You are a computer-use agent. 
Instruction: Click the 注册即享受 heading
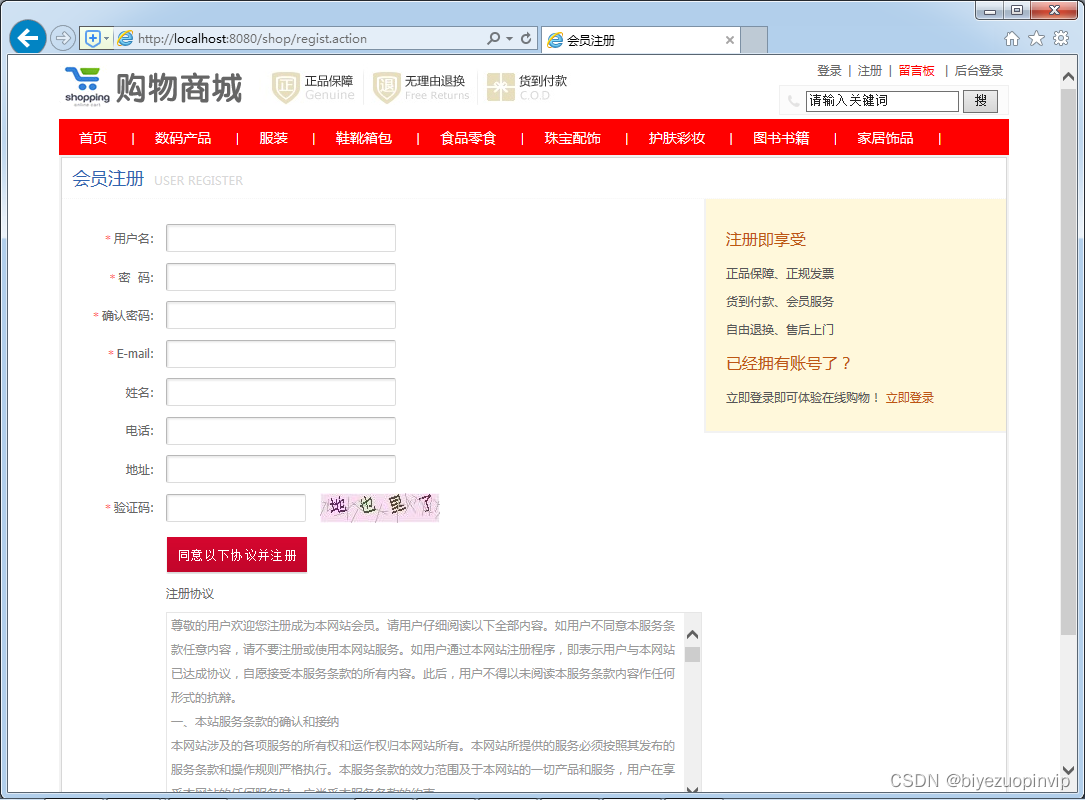[765, 239]
